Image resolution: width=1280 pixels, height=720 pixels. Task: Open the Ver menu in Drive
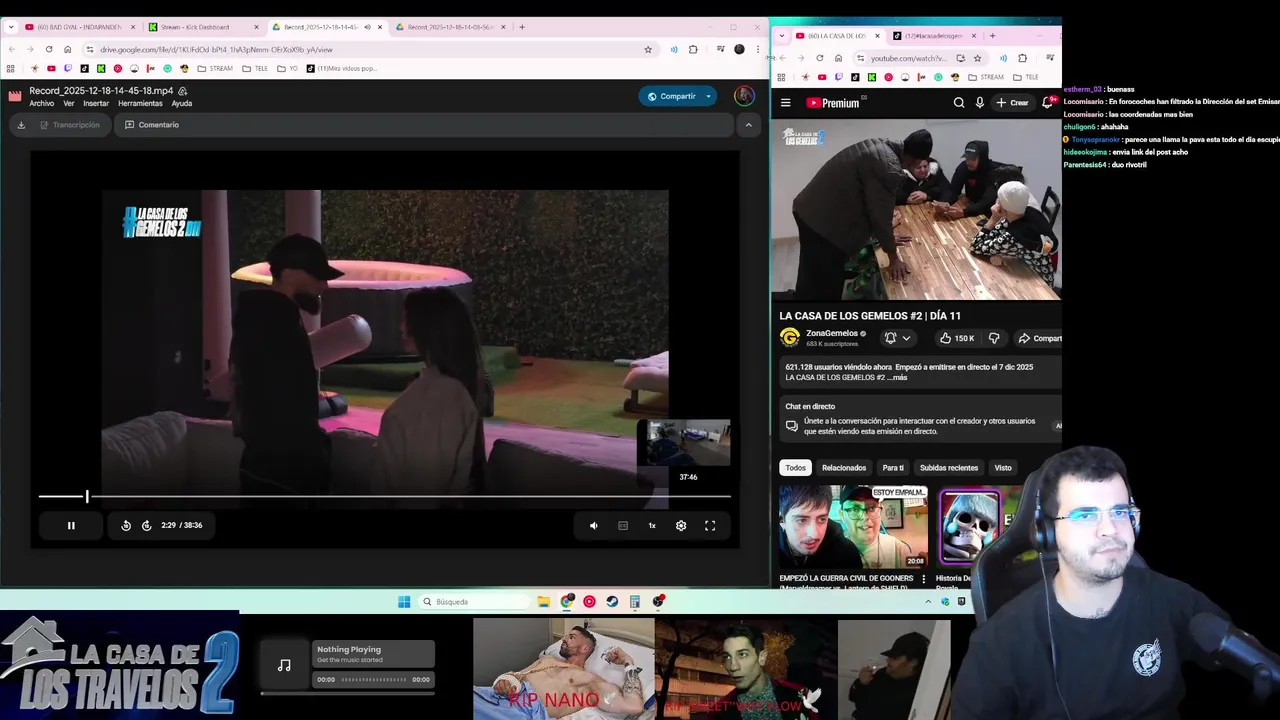tap(69, 103)
